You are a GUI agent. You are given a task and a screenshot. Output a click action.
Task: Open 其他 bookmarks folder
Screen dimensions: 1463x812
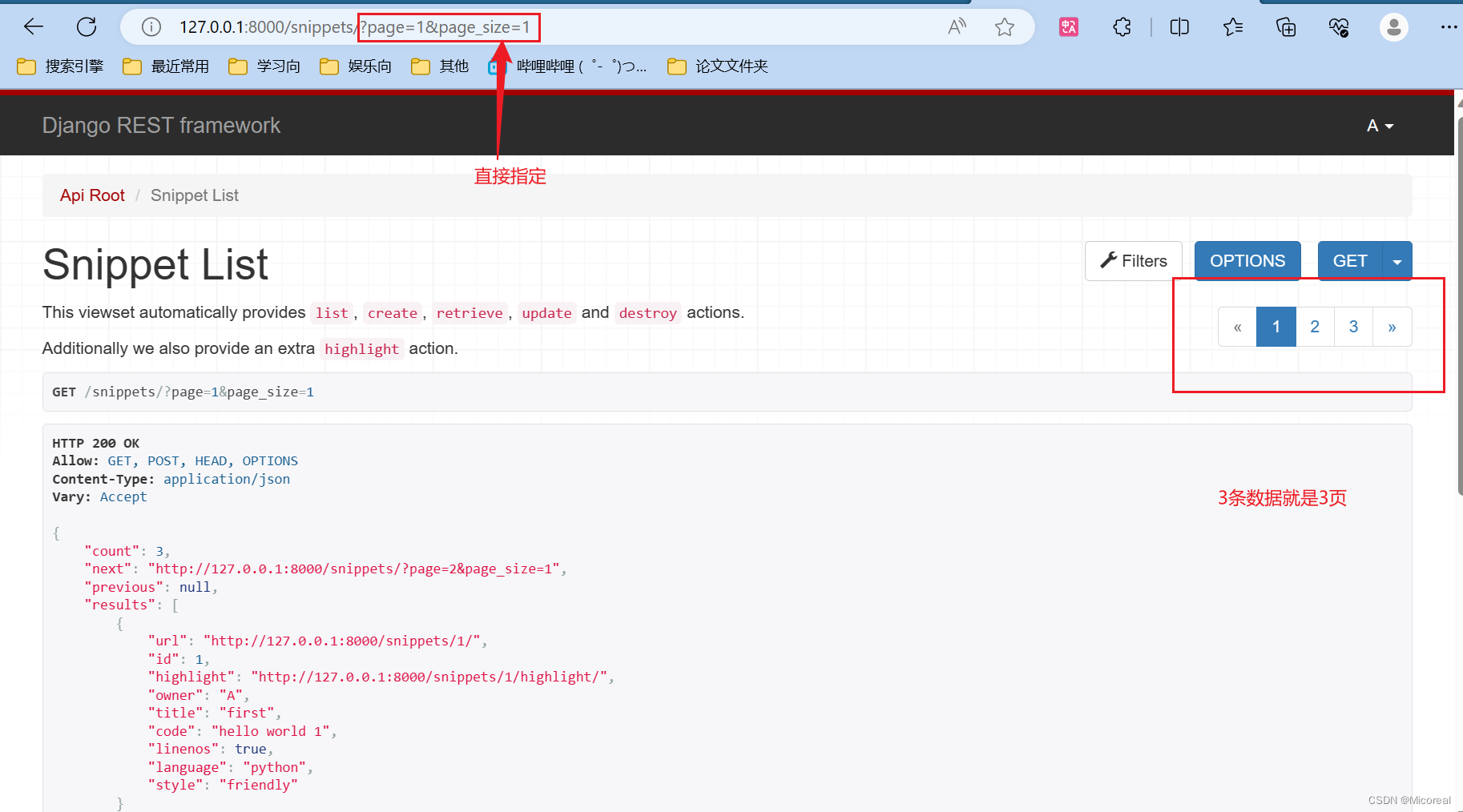pyautogui.click(x=440, y=66)
